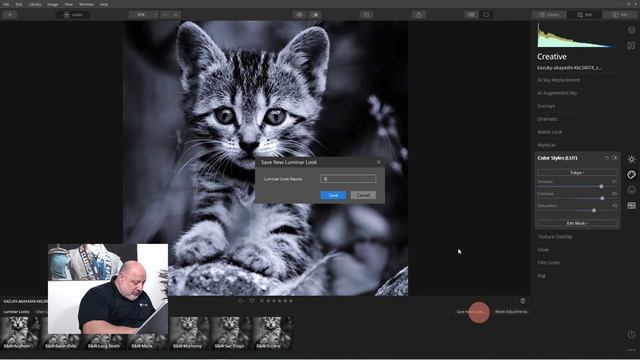Open the History clock icon
Image resolution: width=640 pixels, height=360 pixels.
(x=631, y=334)
